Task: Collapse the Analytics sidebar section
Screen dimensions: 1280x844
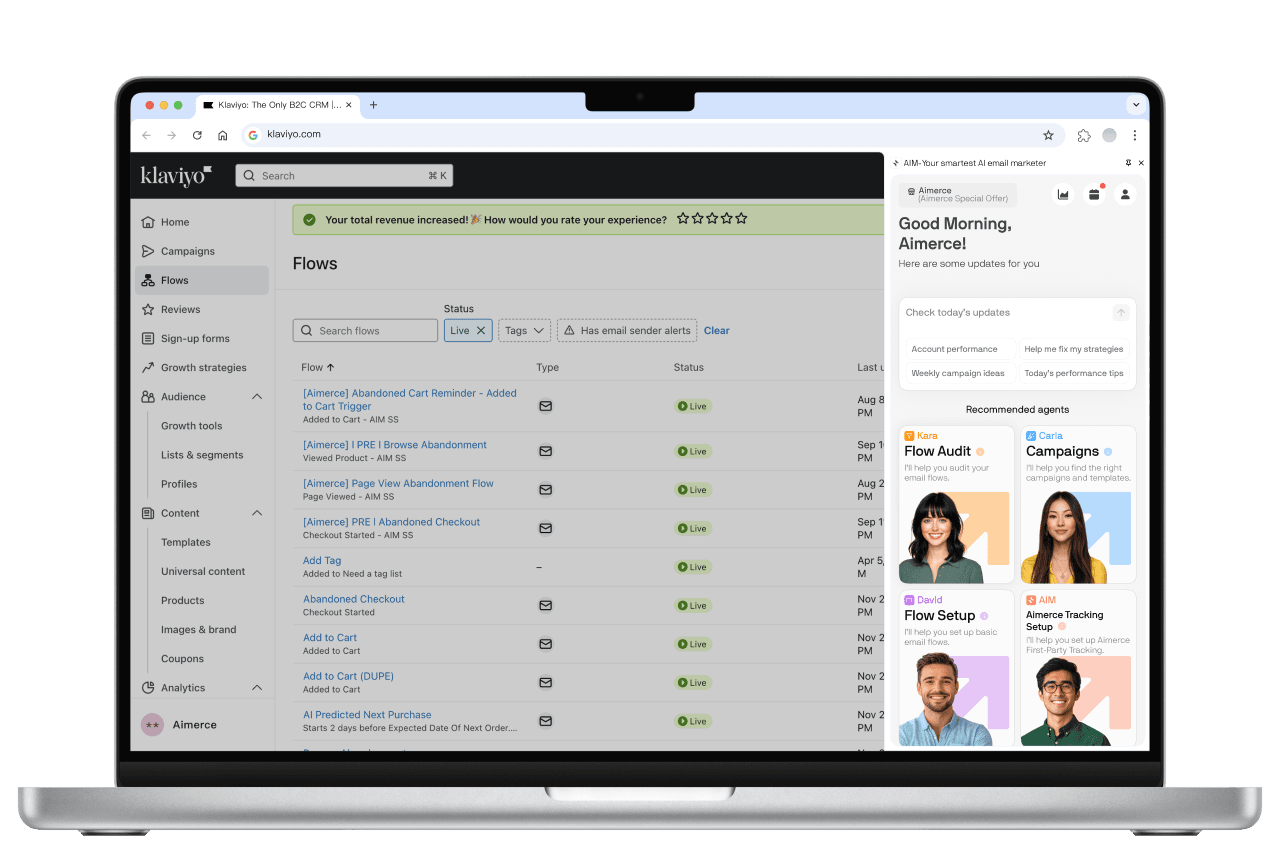Action: click(257, 688)
